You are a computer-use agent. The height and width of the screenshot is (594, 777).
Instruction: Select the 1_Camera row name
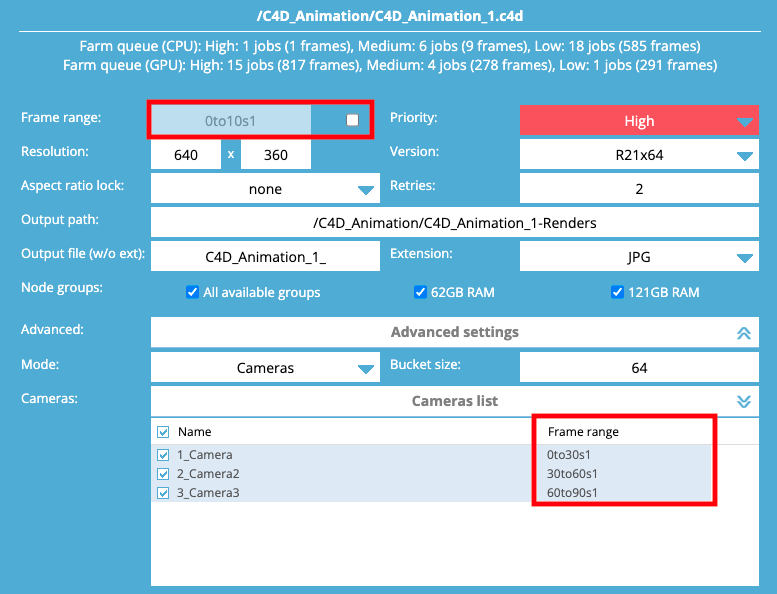[x=205, y=454]
